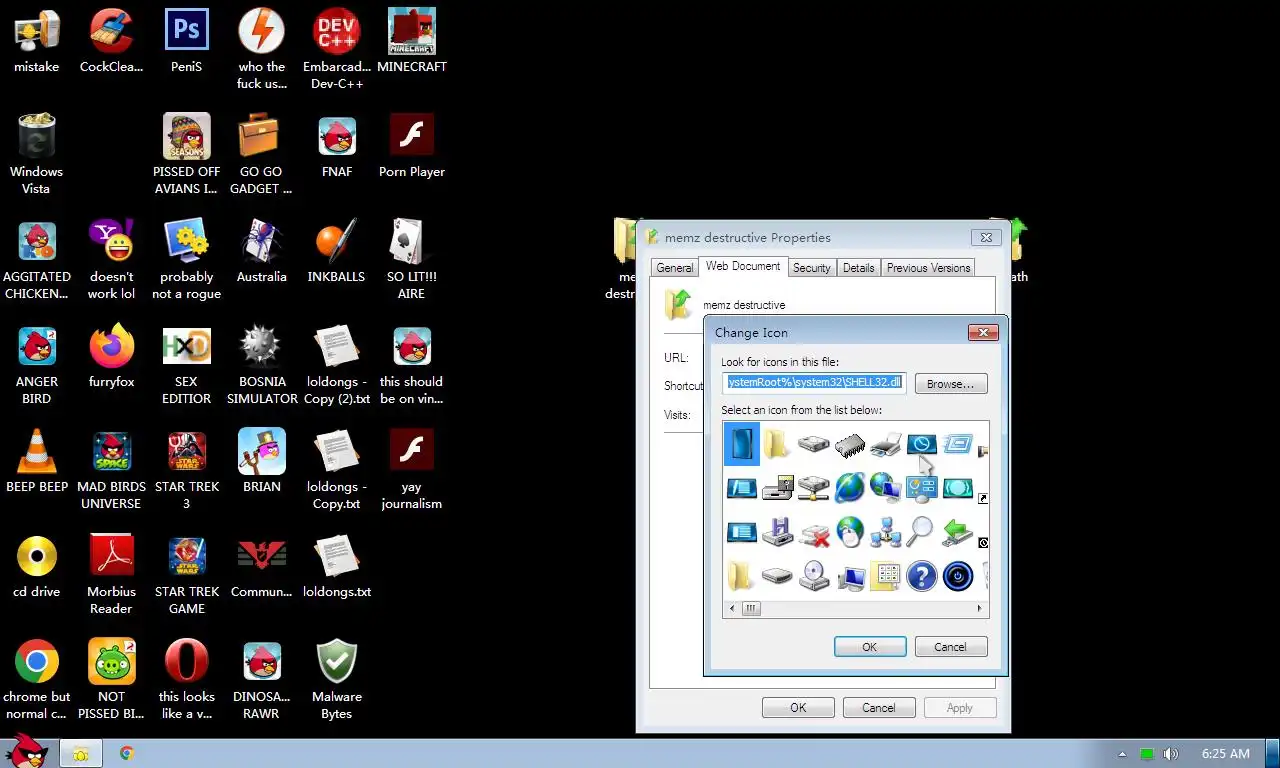
Task: Click the icon list scrollbar left arrow
Action: (x=732, y=608)
